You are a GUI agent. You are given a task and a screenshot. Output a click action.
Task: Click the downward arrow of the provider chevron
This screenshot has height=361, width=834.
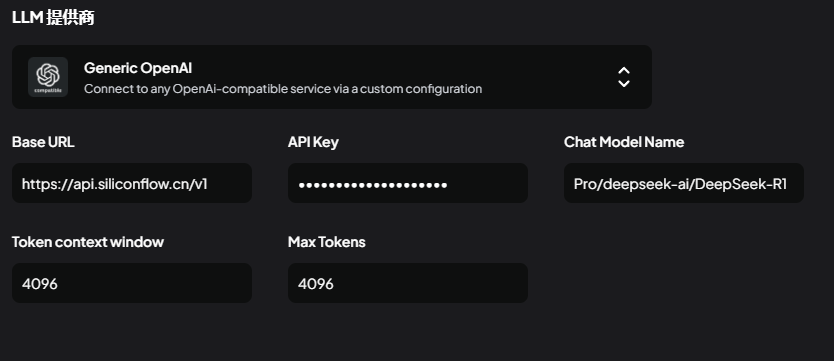[x=623, y=83]
